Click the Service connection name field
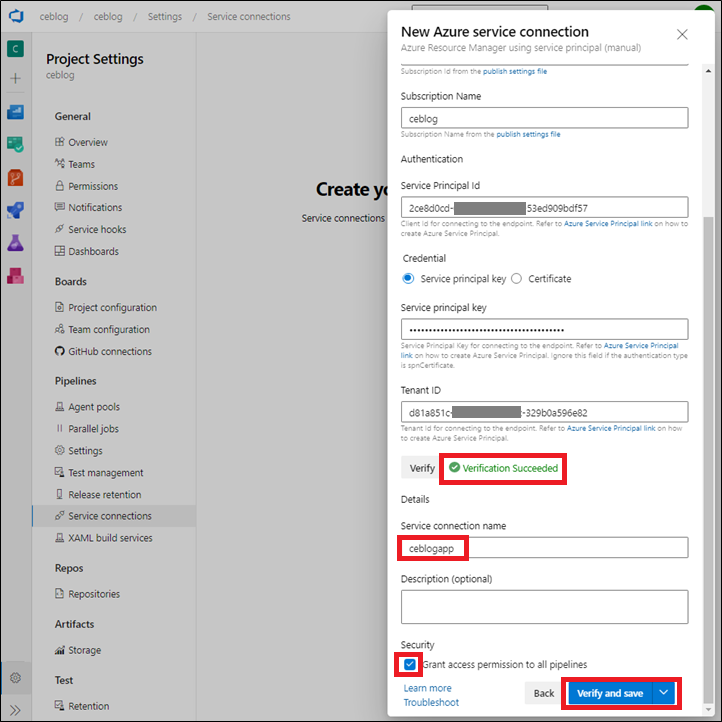Screen dimensions: 722x722 coord(544,548)
